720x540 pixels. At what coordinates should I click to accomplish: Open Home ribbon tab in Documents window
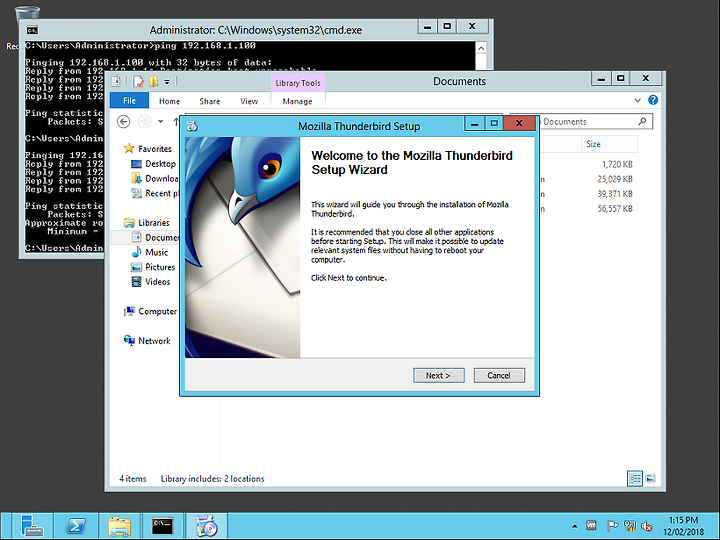pyautogui.click(x=169, y=101)
